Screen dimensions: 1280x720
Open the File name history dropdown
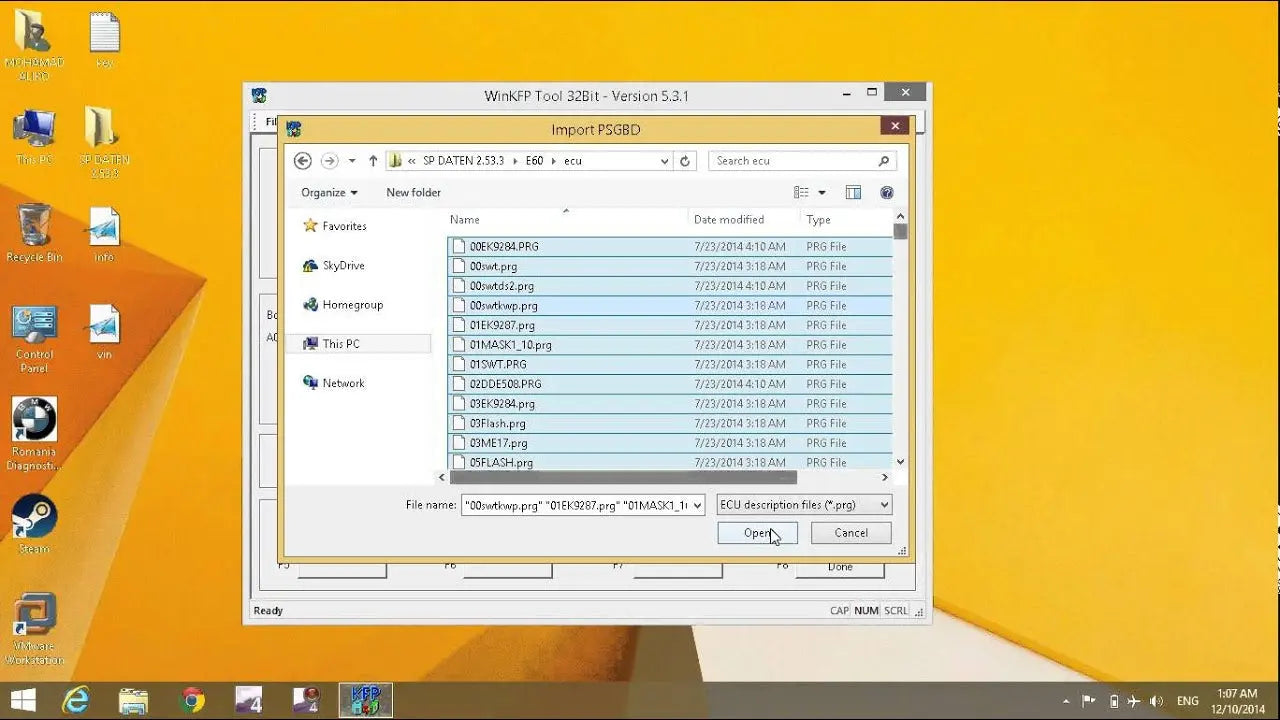point(698,505)
